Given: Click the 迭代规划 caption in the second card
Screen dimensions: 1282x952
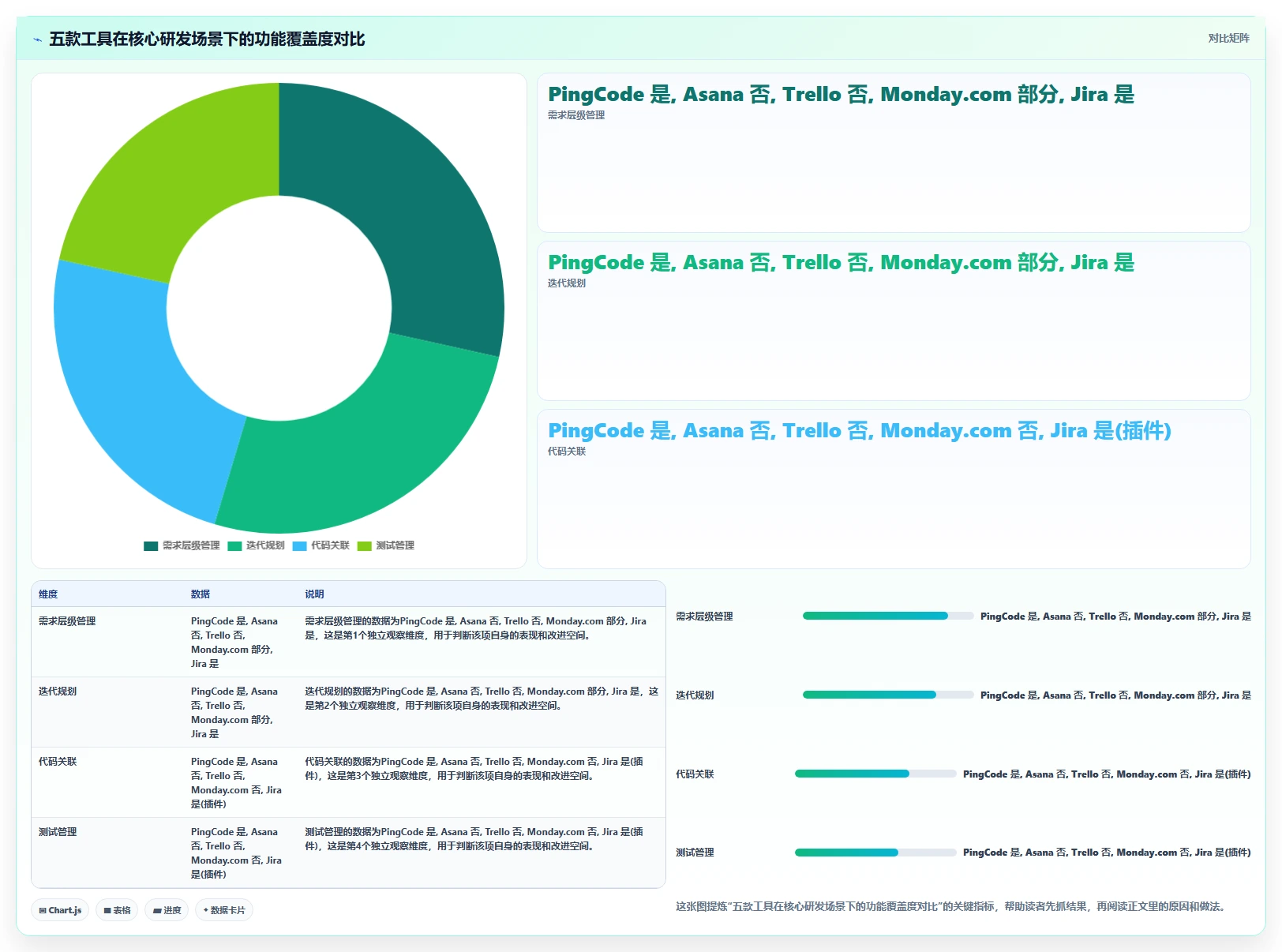Looking at the screenshot, I should click(567, 283).
